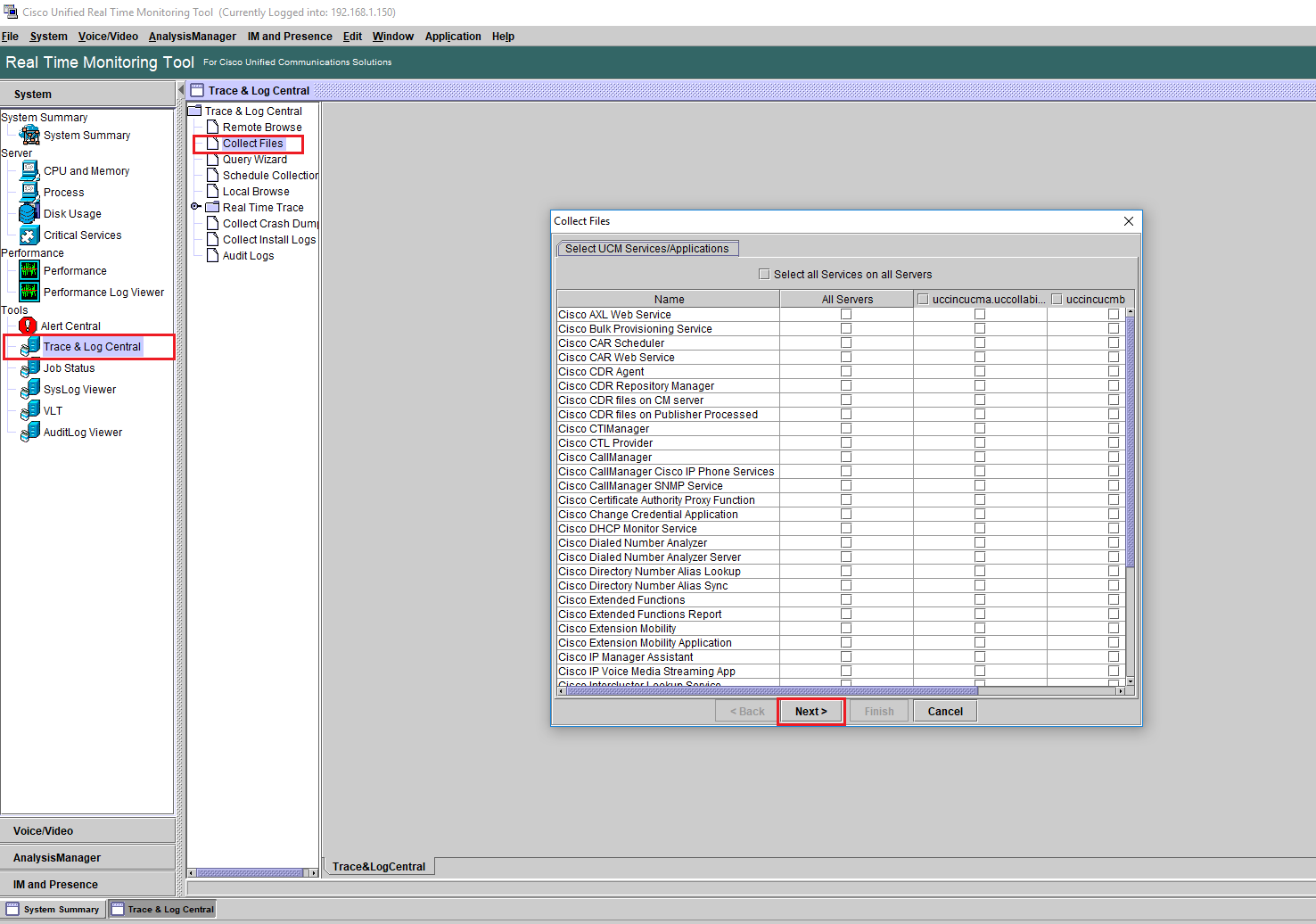This screenshot has height=924, width=1316.
Task: Close the Collect Files dialog
Action: point(1128,221)
